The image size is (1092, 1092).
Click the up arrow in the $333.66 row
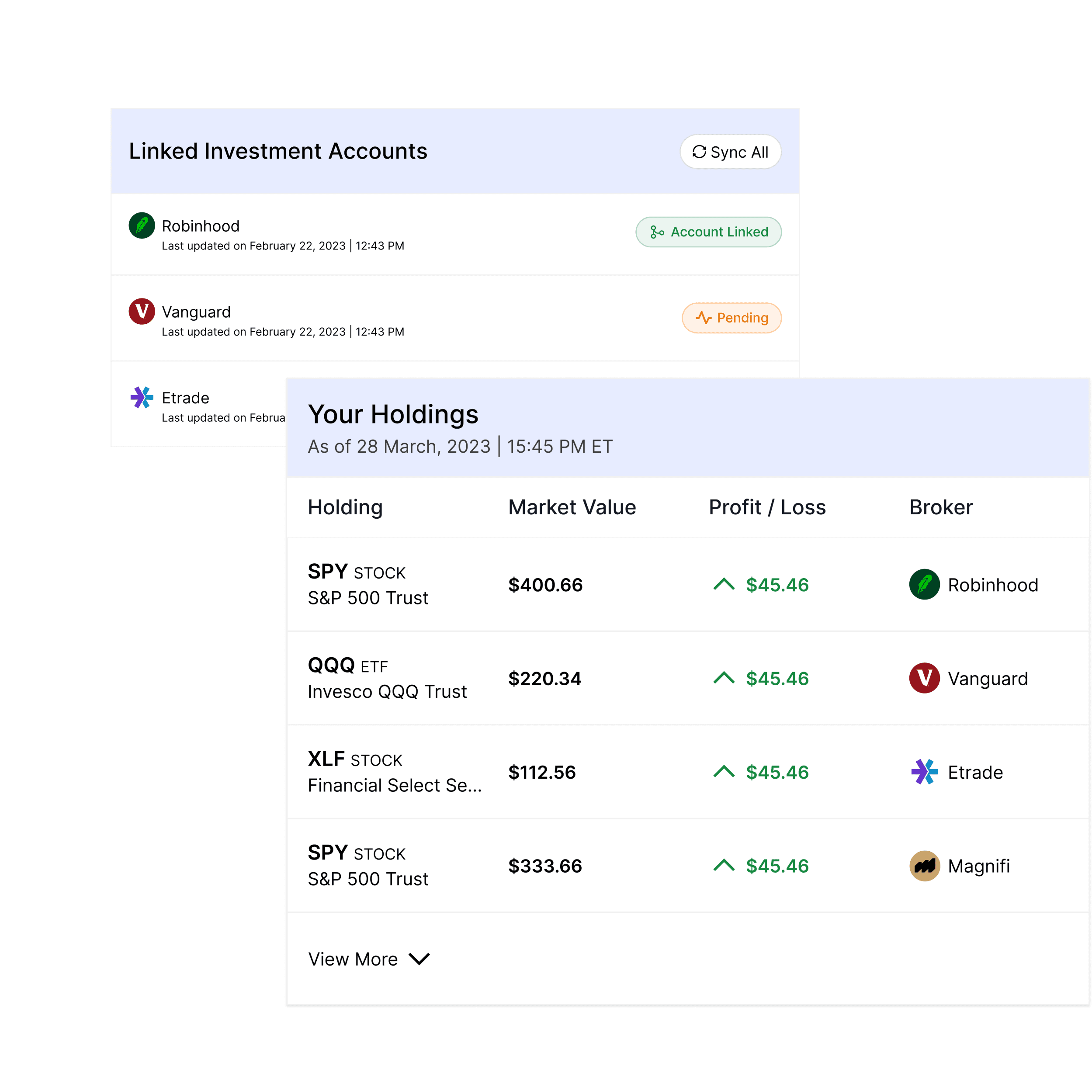724,865
